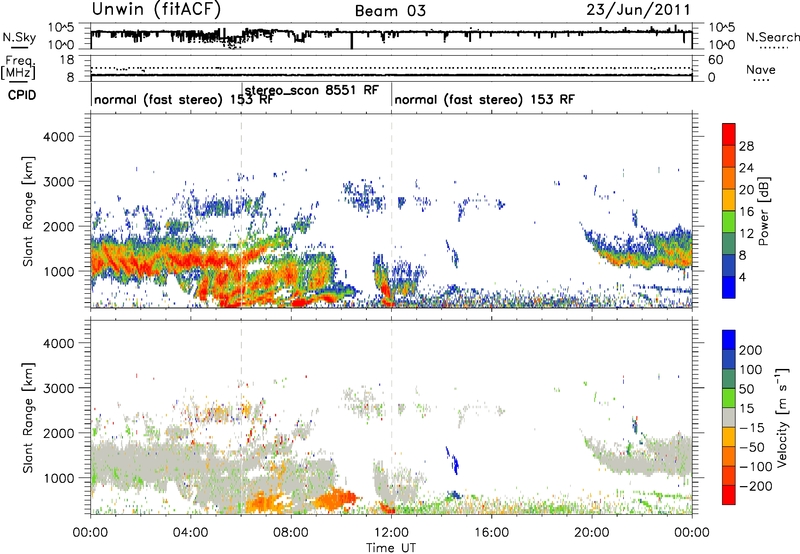
Task: Click the "Freq. [MHz]" axis label
Action: pos(19,67)
